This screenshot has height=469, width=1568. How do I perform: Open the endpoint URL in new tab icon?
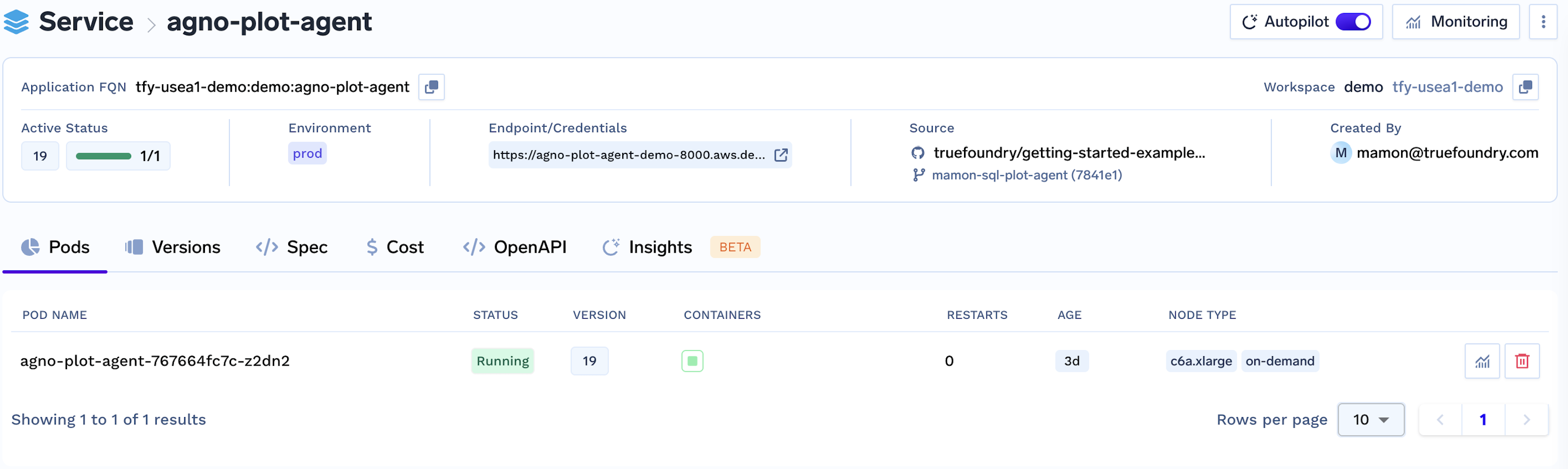[x=780, y=155]
